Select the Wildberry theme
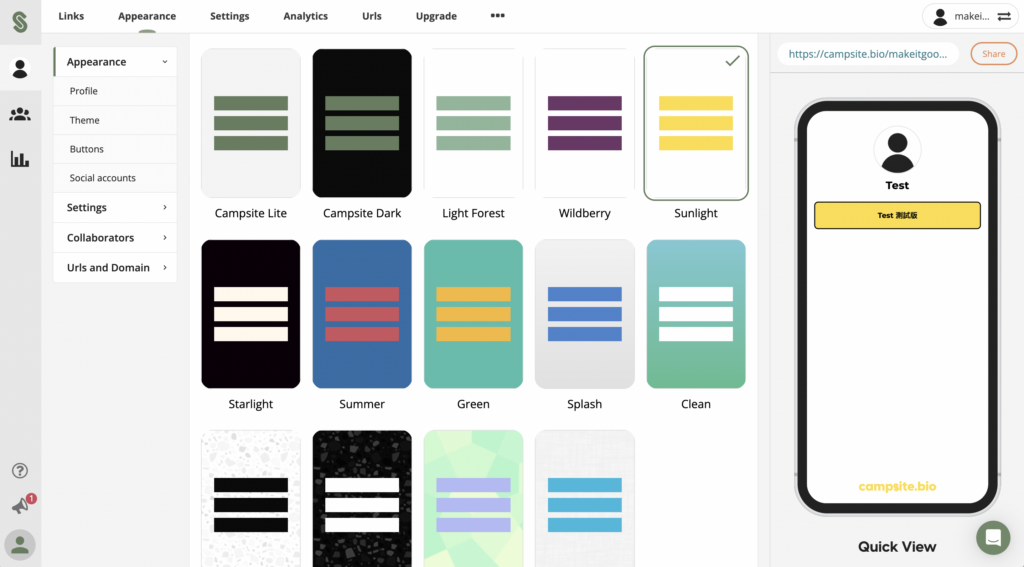The image size is (1024, 567). [584, 123]
